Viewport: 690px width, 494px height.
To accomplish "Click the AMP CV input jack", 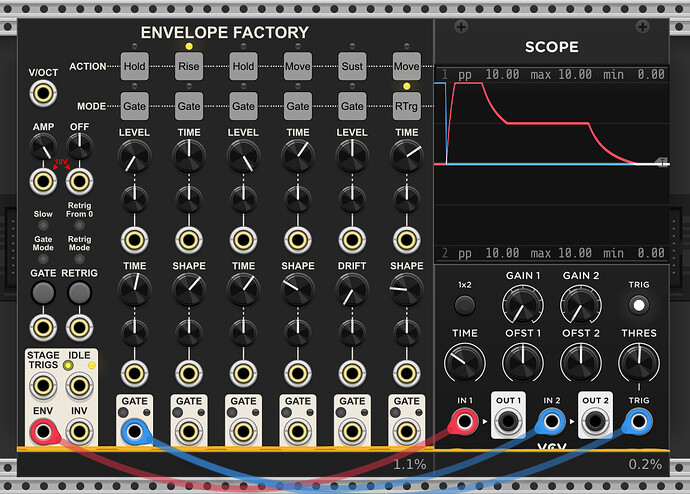I will pyautogui.click(x=43, y=181).
